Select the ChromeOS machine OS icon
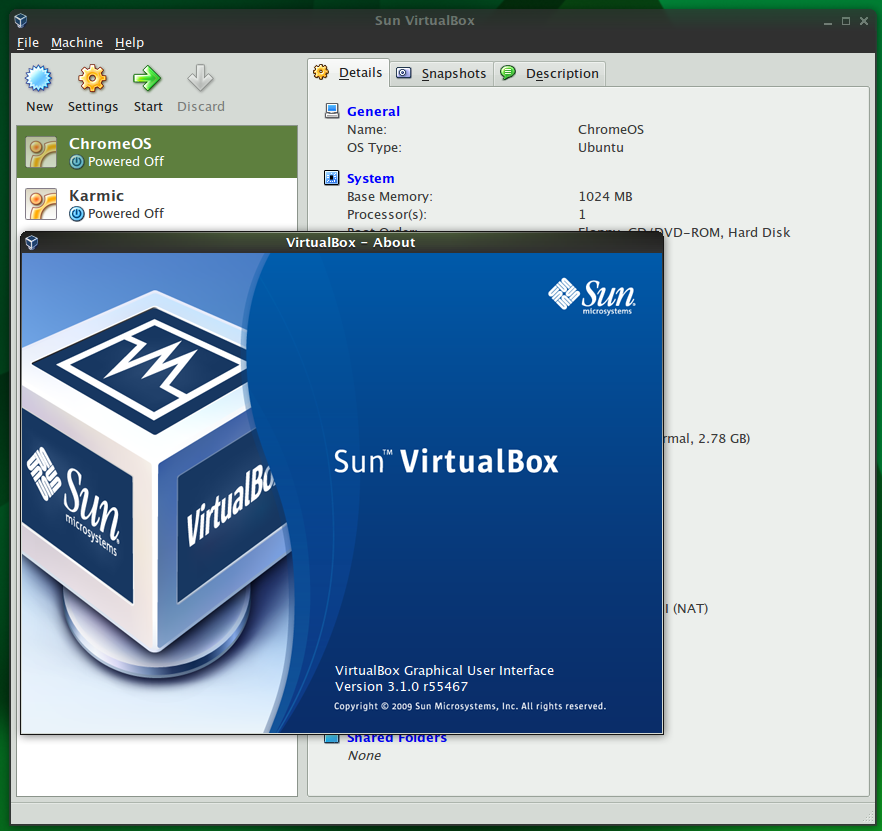Screen dimensions: 882x831 [41, 152]
